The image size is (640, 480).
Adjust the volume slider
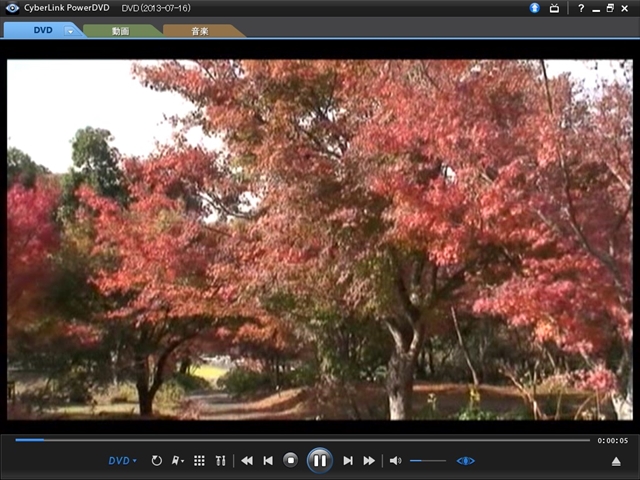(x=428, y=460)
